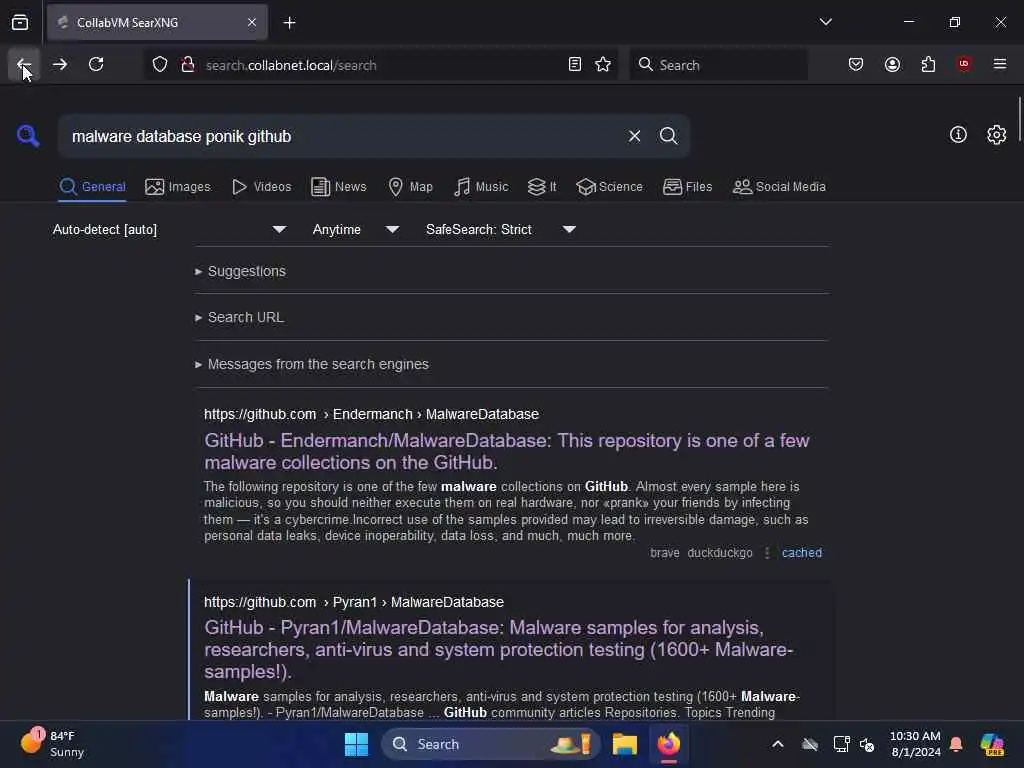Open File Explorer from the taskbar
Image resolution: width=1024 pixels, height=768 pixels.
(x=624, y=744)
